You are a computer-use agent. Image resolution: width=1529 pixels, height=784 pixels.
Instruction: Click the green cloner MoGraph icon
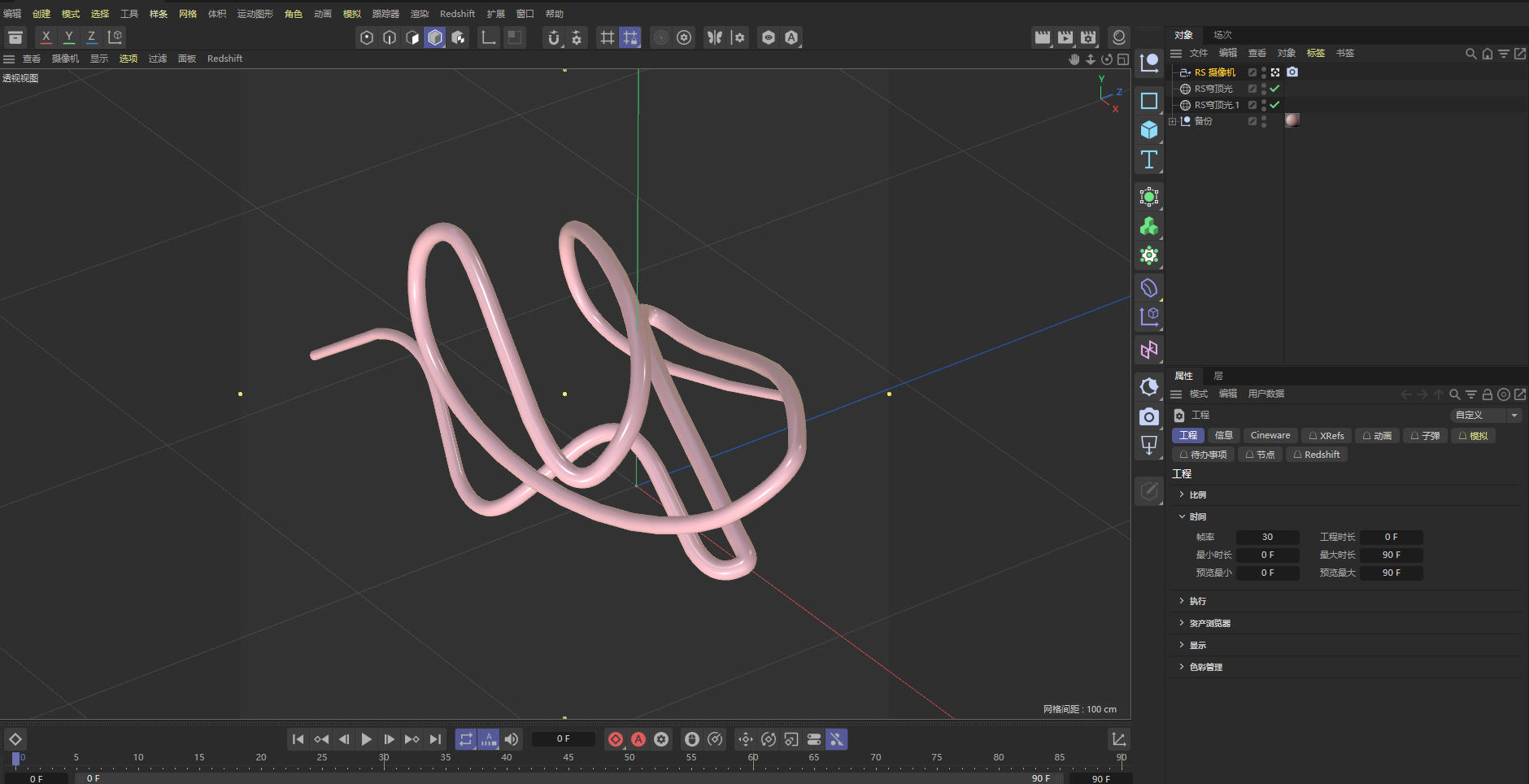click(x=1149, y=226)
